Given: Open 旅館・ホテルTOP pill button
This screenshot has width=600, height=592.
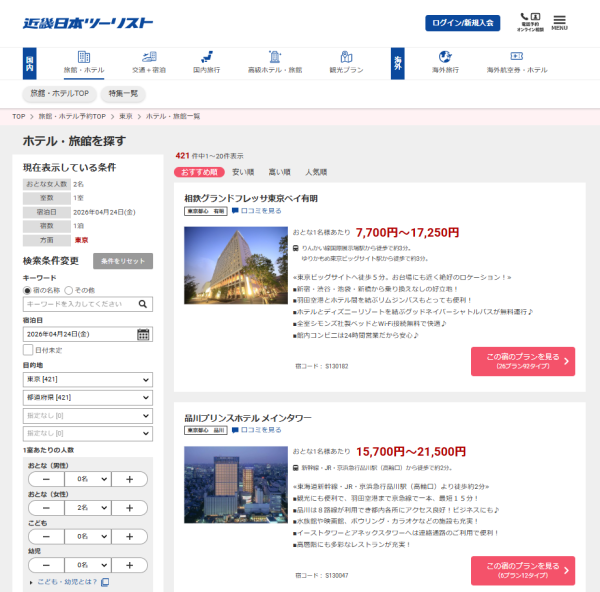Looking at the screenshot, I should (59, 93).
